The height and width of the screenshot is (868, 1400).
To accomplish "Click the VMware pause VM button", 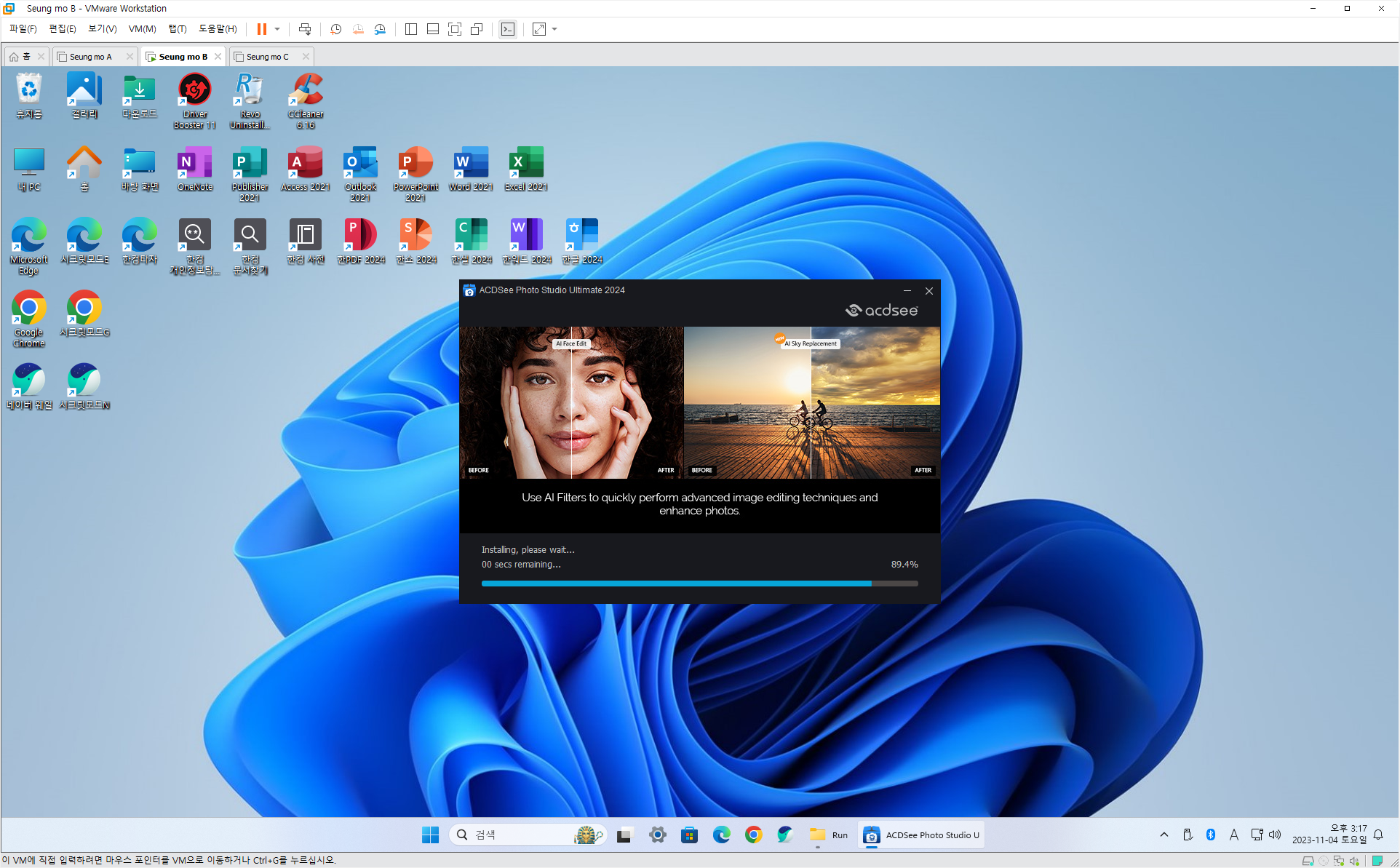I will pos(261,29).
